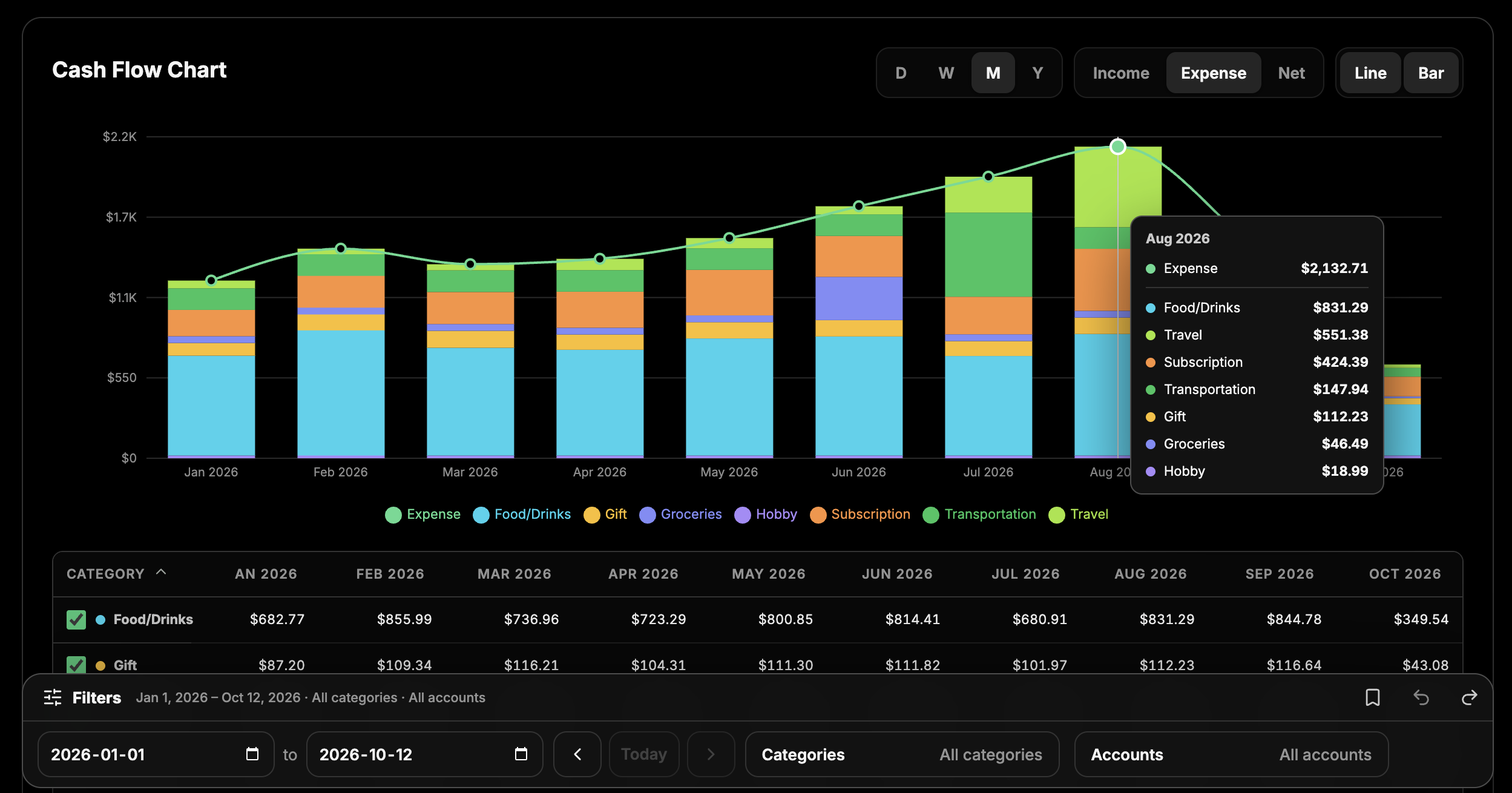
Task: Select Monthly (M) granularity
Action: click(x=993, y=73)
